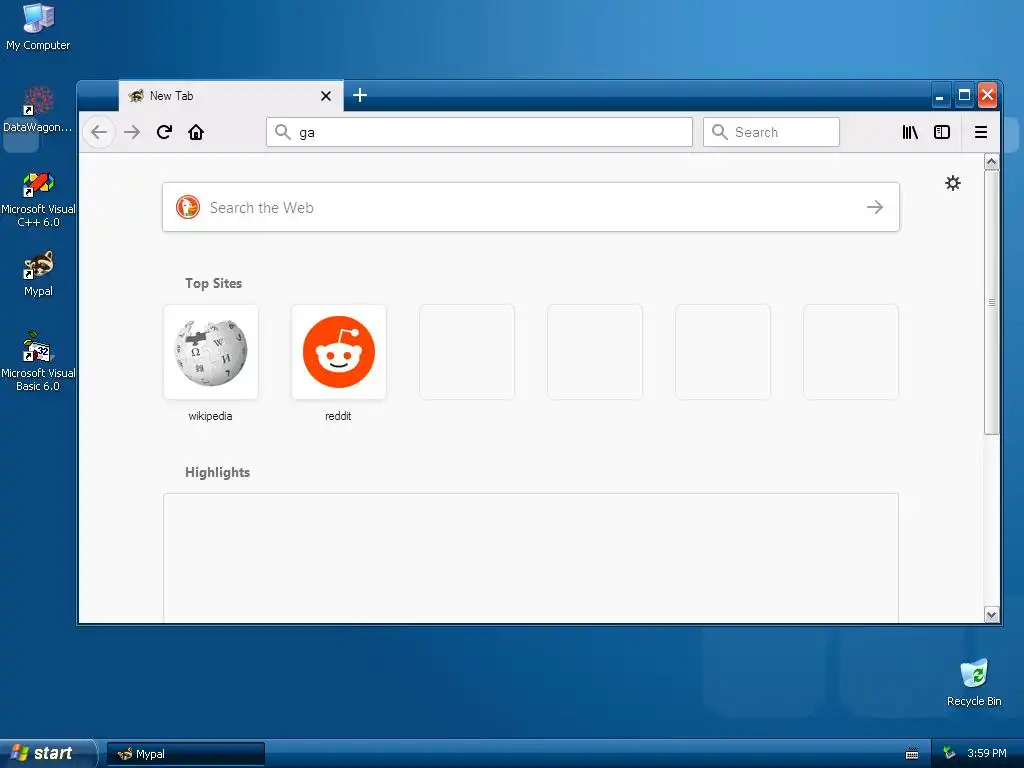1024x768 pixels.
Task: Maximize the Mypal browser window
Action: pos(964,95)
